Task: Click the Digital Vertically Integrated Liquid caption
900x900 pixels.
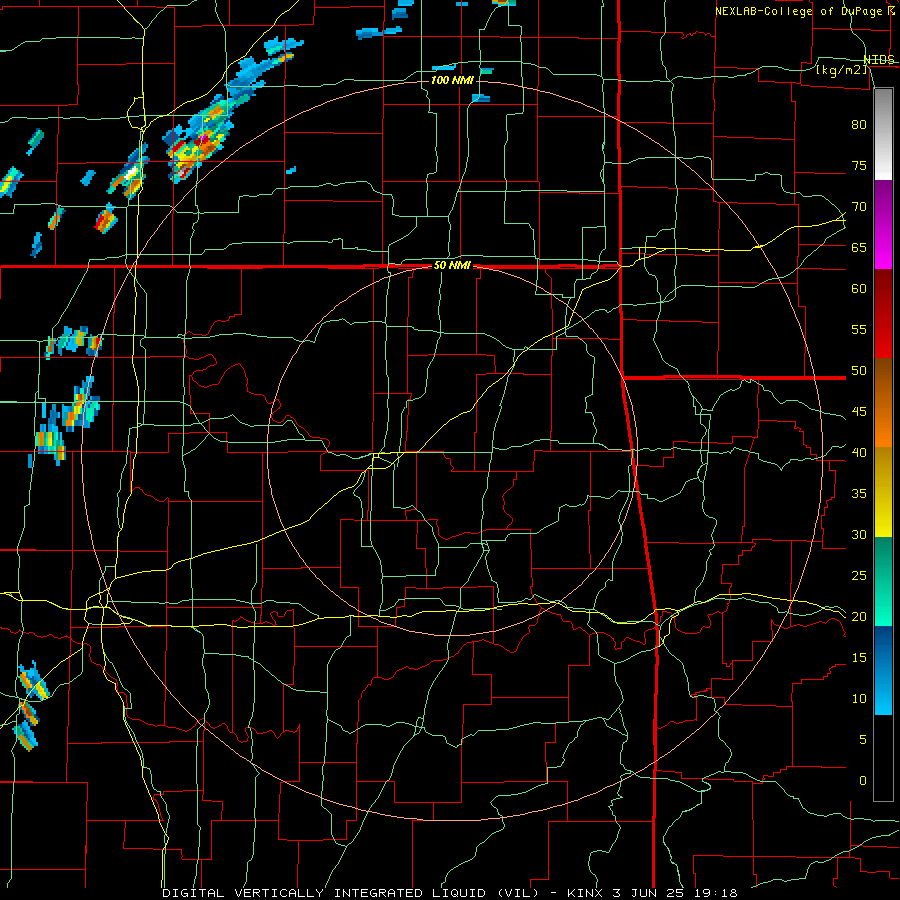Action: click(x=350, y=893)
